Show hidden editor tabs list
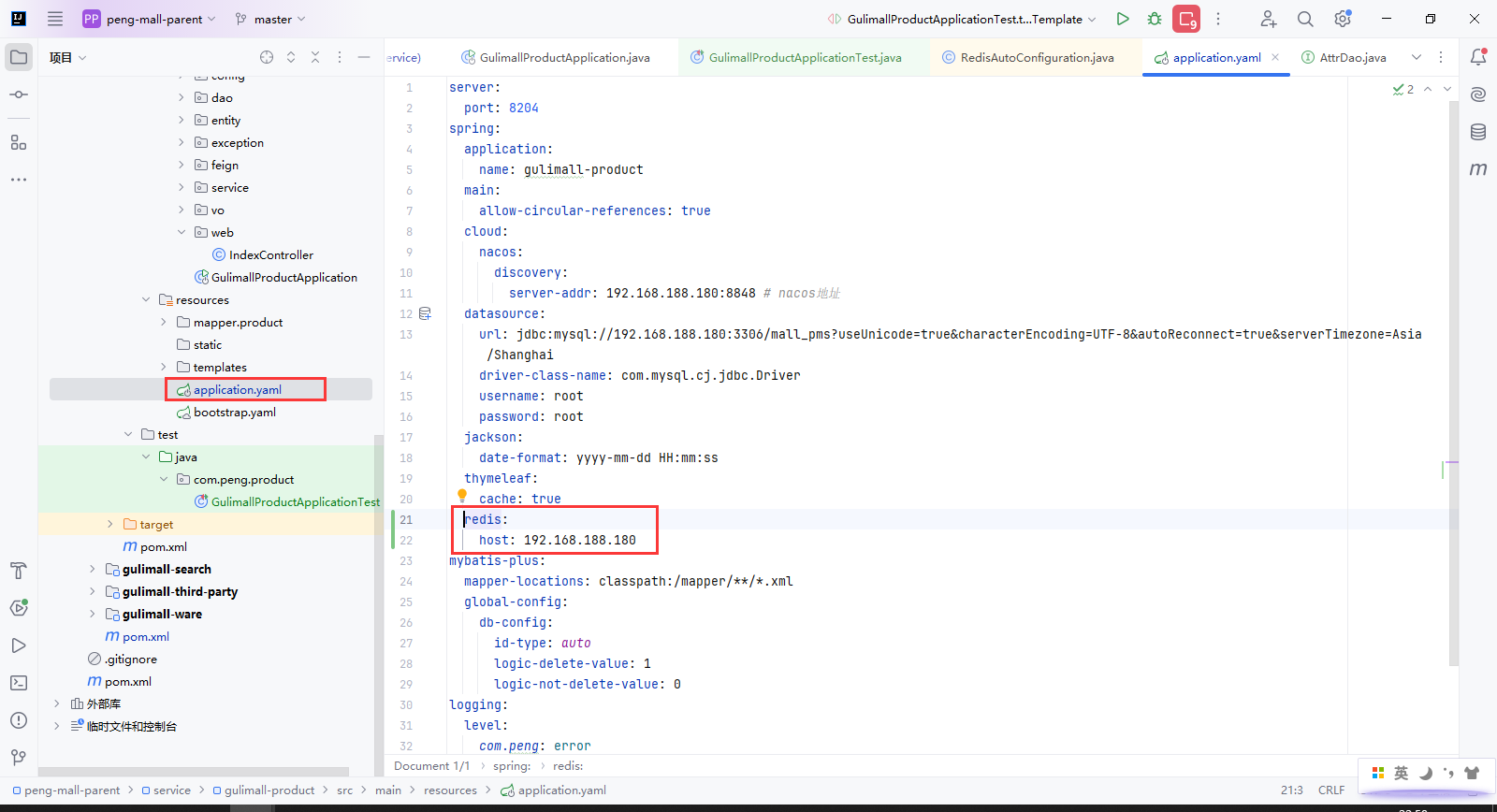 pyautogui.click(x=1417, y=57)
